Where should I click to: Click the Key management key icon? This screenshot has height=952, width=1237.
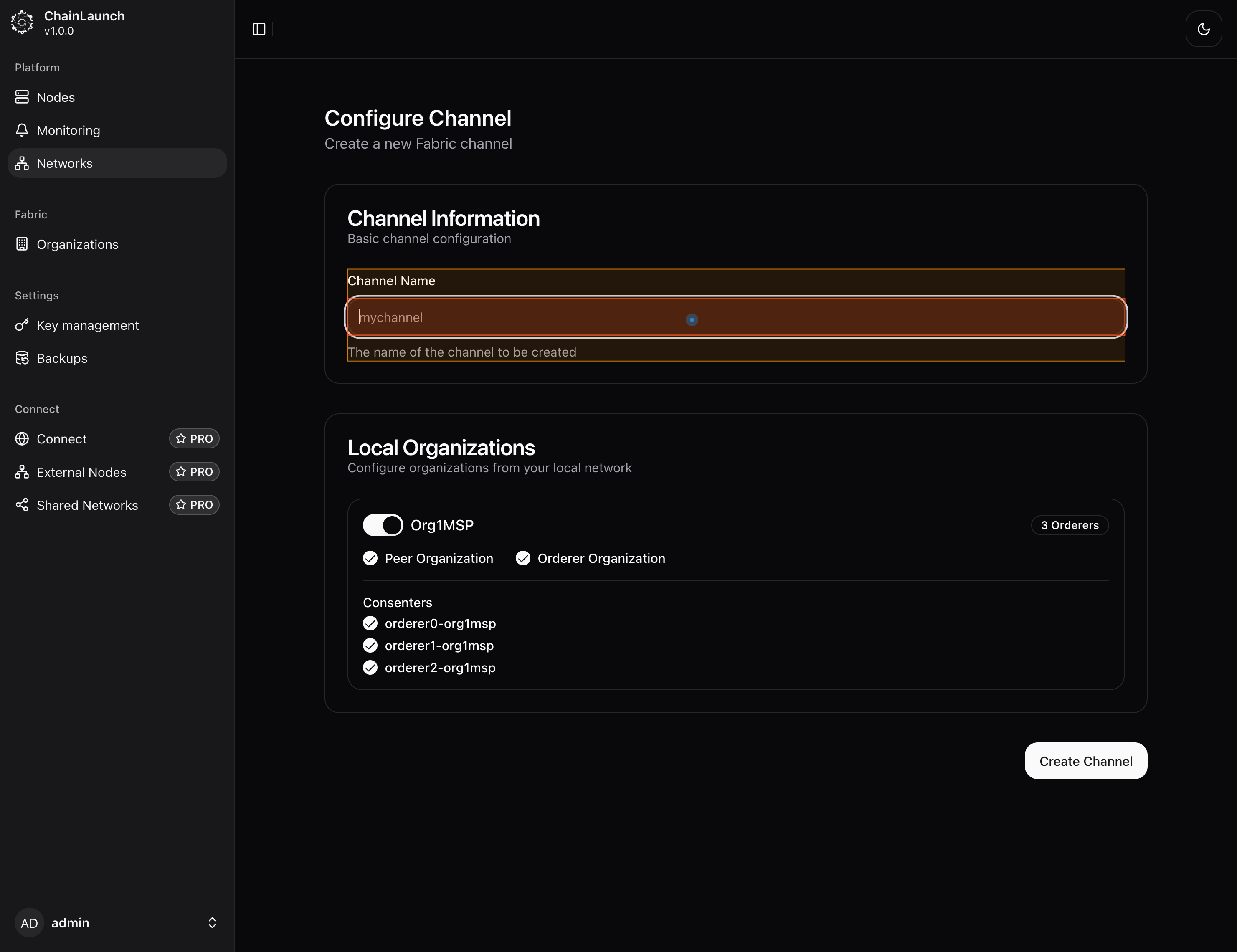click(22, 325)
